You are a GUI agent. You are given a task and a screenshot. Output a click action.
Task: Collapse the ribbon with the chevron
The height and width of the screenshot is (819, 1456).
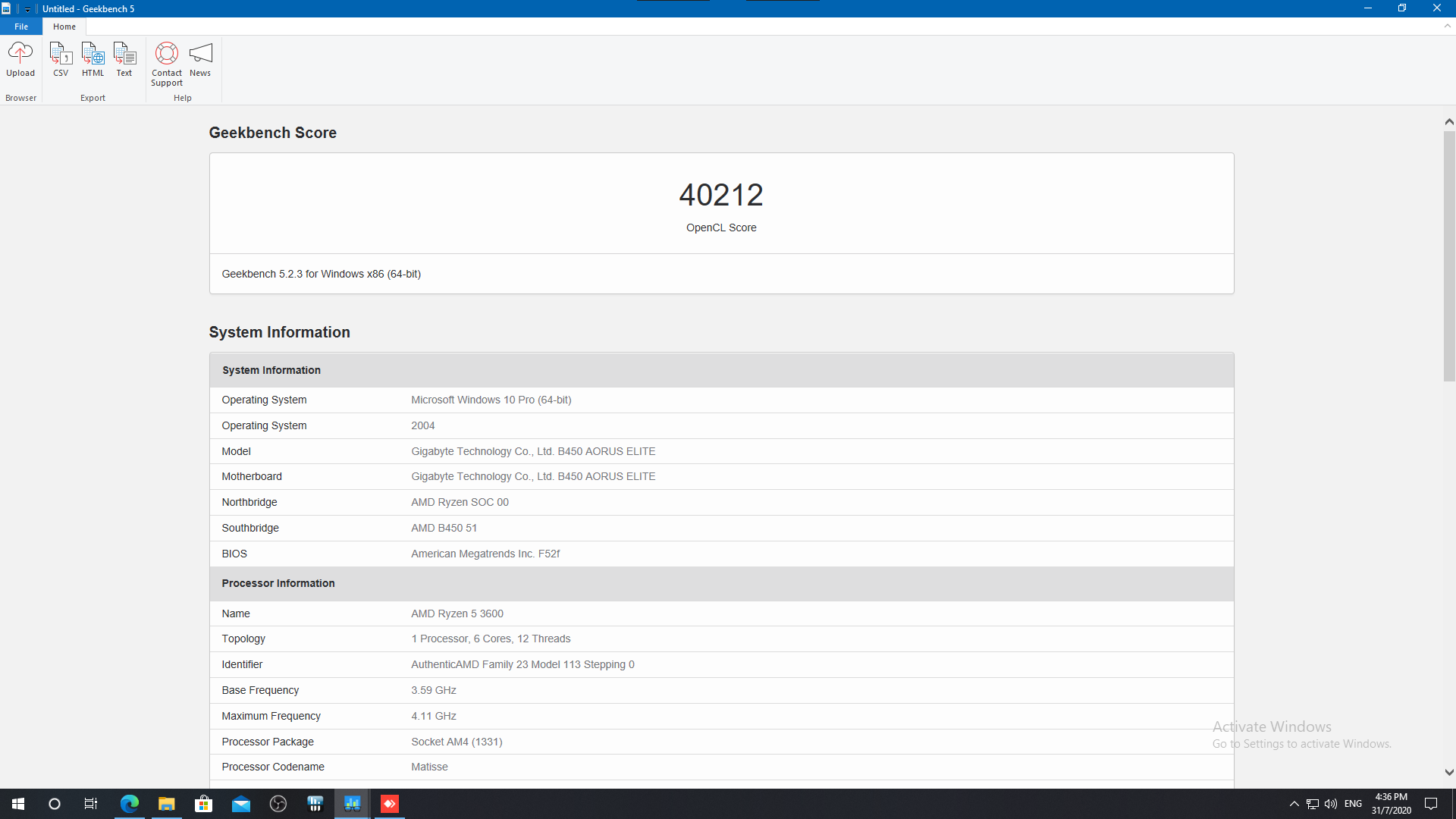1447,26
